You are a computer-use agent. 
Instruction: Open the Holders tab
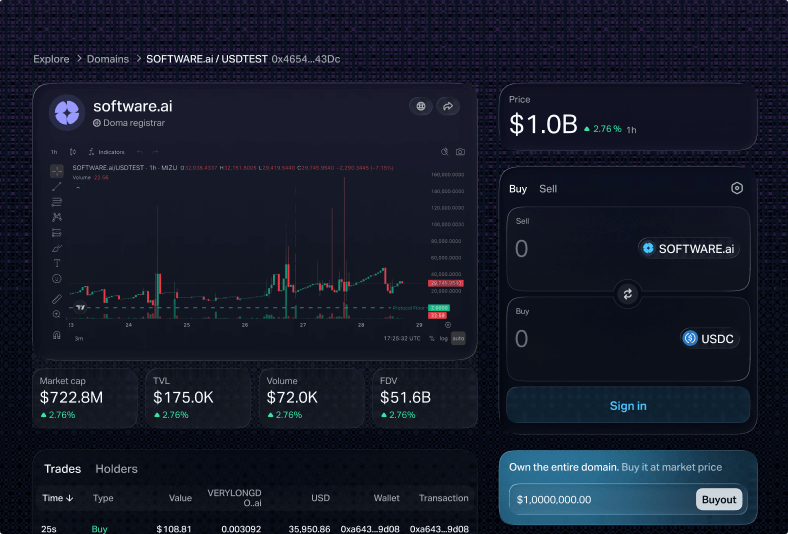[116, 469]
